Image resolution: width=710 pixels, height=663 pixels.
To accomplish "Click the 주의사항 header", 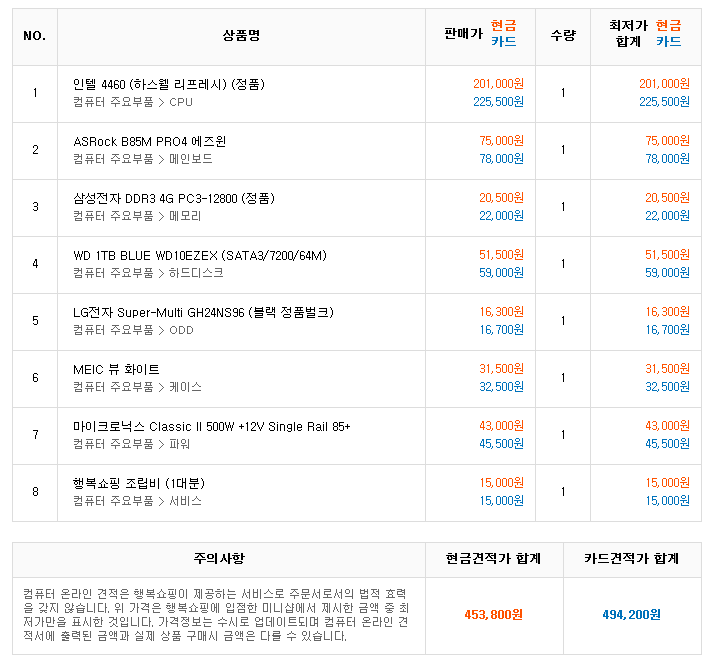I will tap(219, 558).
